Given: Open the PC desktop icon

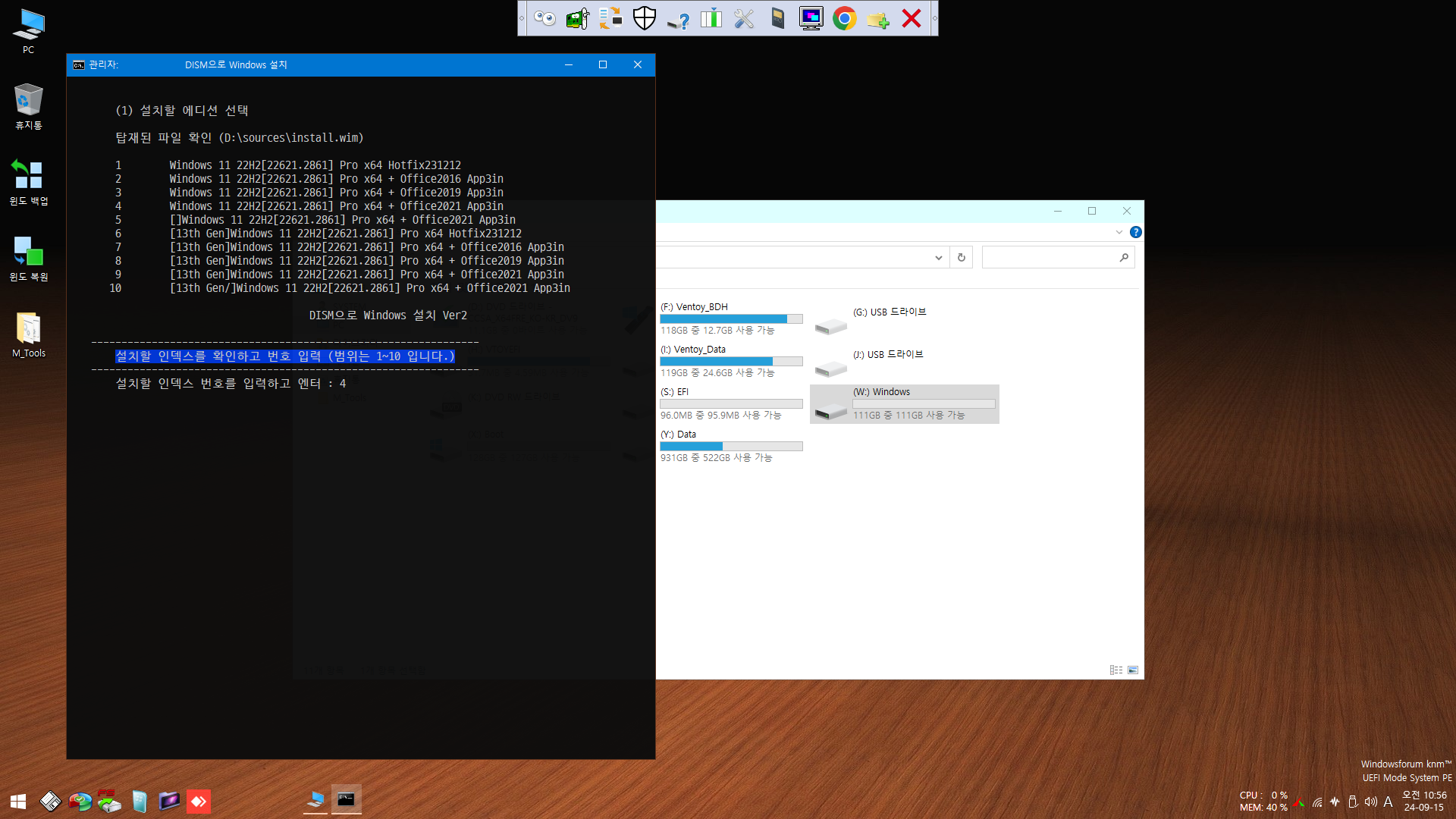Looking at the screenshot, I should 28,31.
